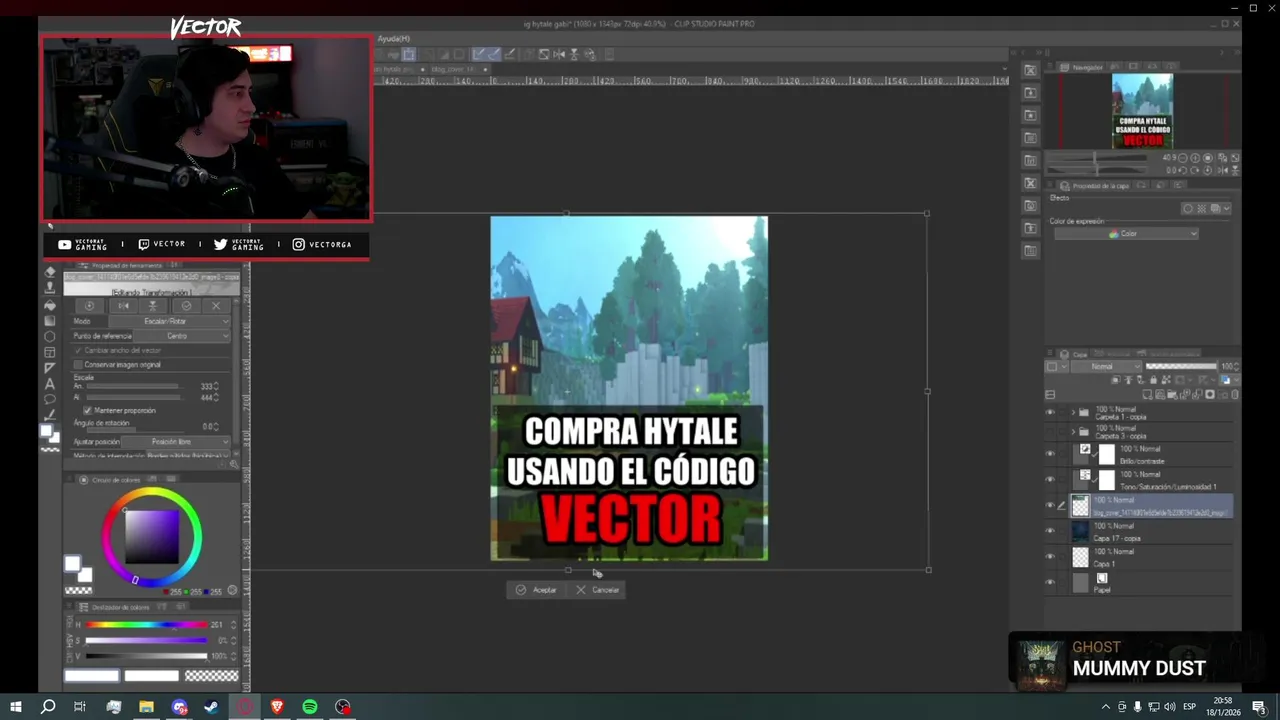Delete layer with trash icon
This screenshot has width=1280, height=720.
point(1235,394)
